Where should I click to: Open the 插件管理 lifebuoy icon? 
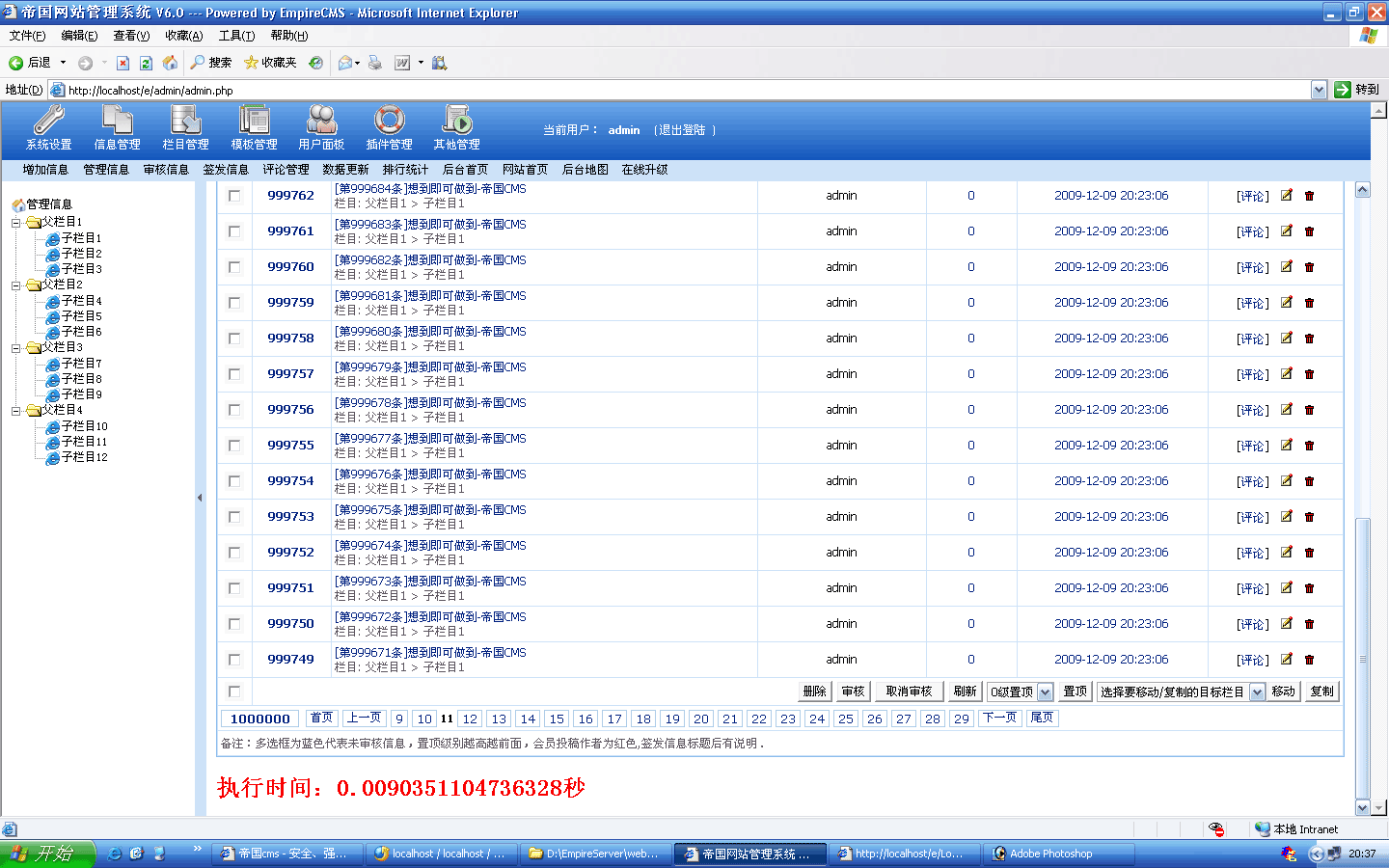tap(389, 121)
